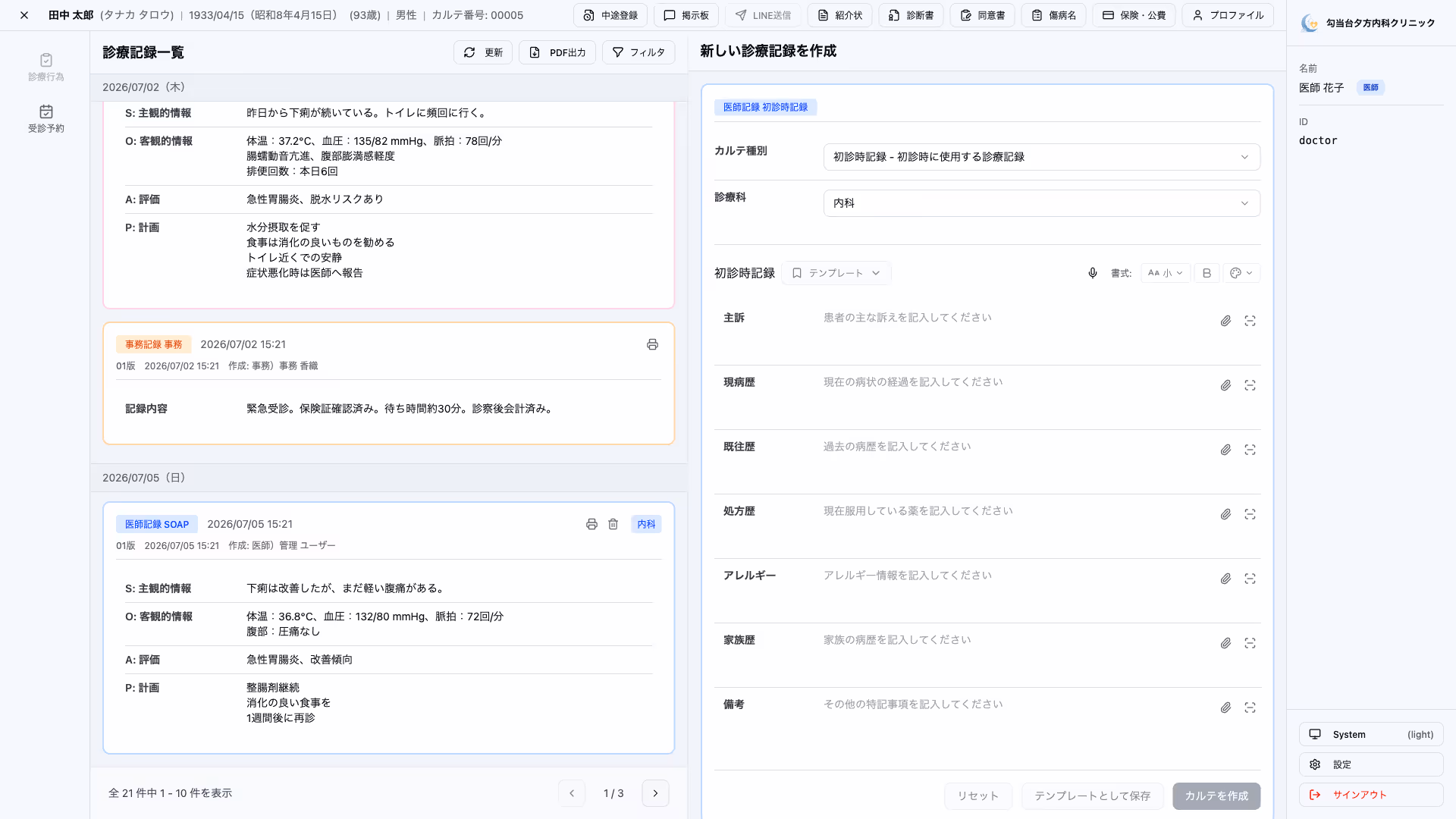
Task: Click the カルテを作成 button
Action: click(1216, 795)
